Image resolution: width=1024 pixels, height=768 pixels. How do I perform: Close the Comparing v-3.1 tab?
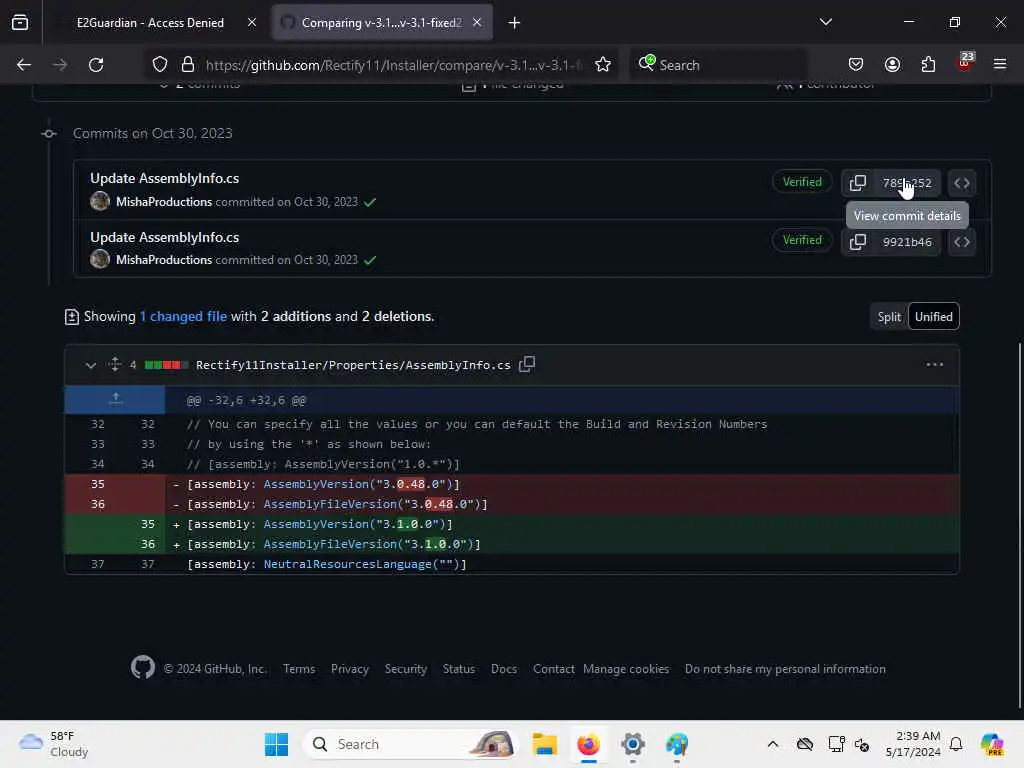[477, 22]
